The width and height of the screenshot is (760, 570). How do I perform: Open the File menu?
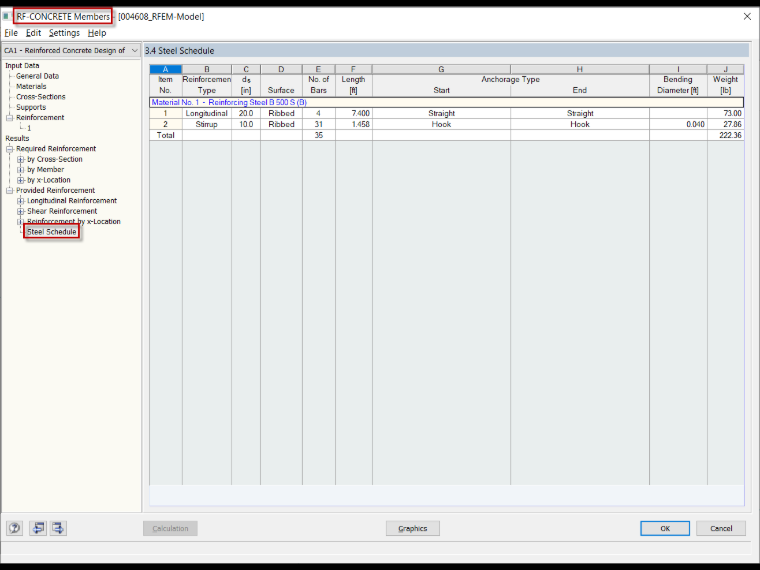[x=11, y=33]
